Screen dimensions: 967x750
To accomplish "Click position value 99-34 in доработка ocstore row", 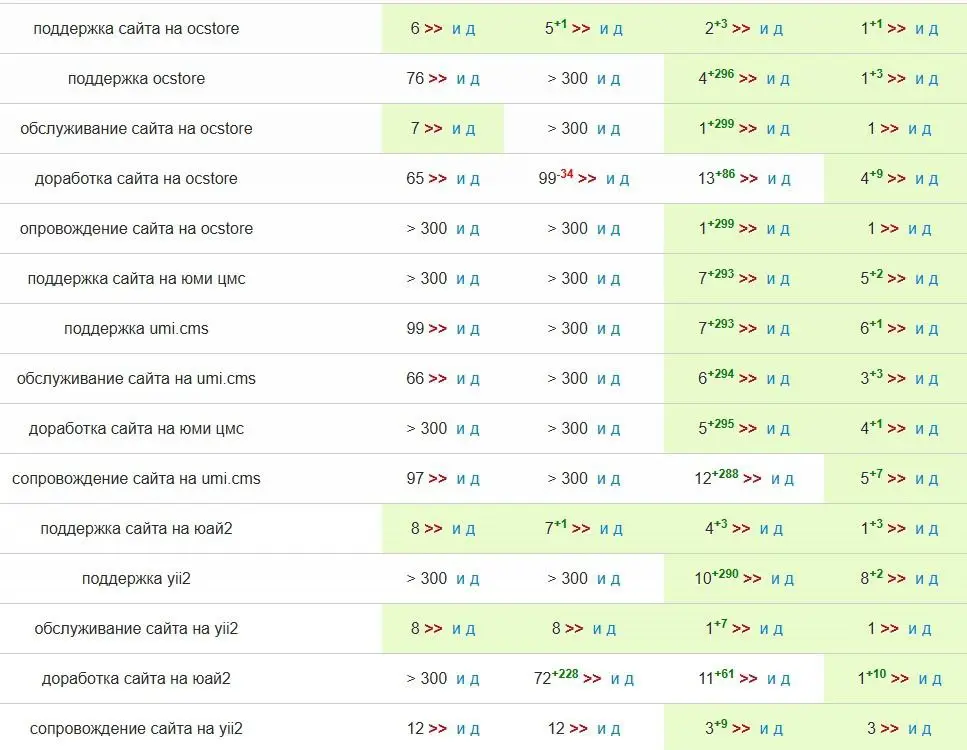I will (x=556, y=178).
